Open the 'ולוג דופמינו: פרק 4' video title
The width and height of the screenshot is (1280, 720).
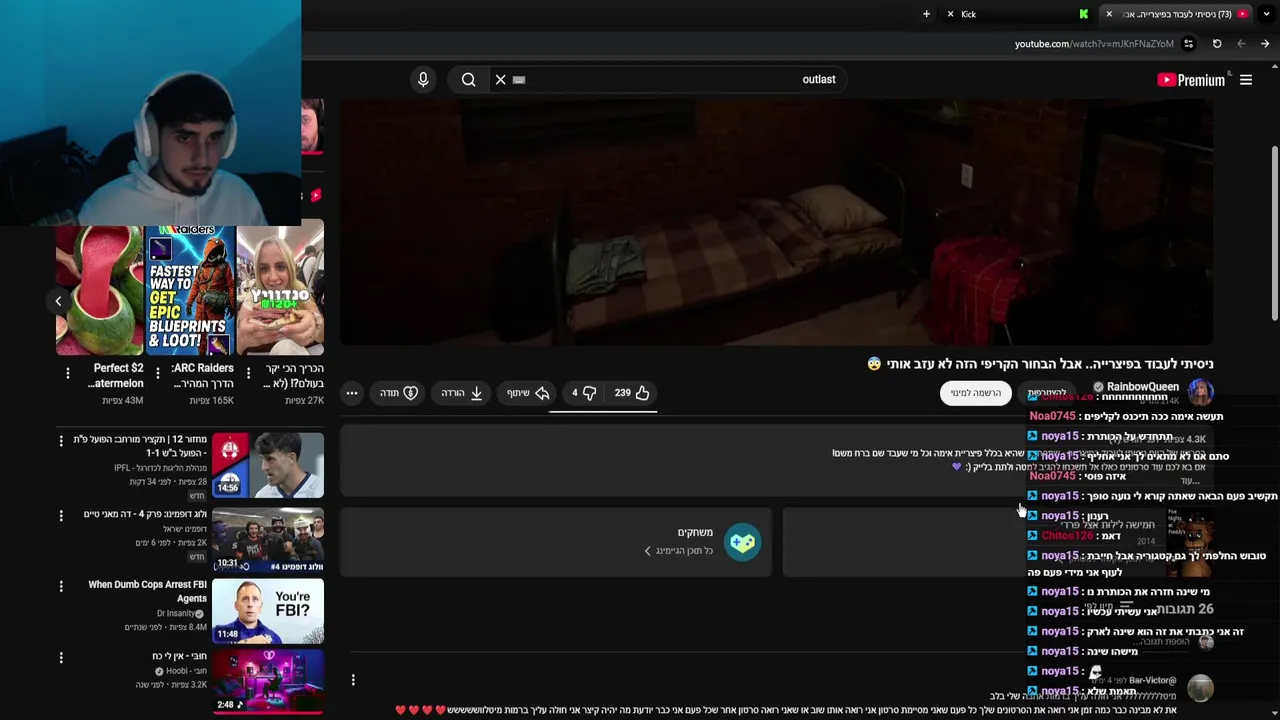145,514
